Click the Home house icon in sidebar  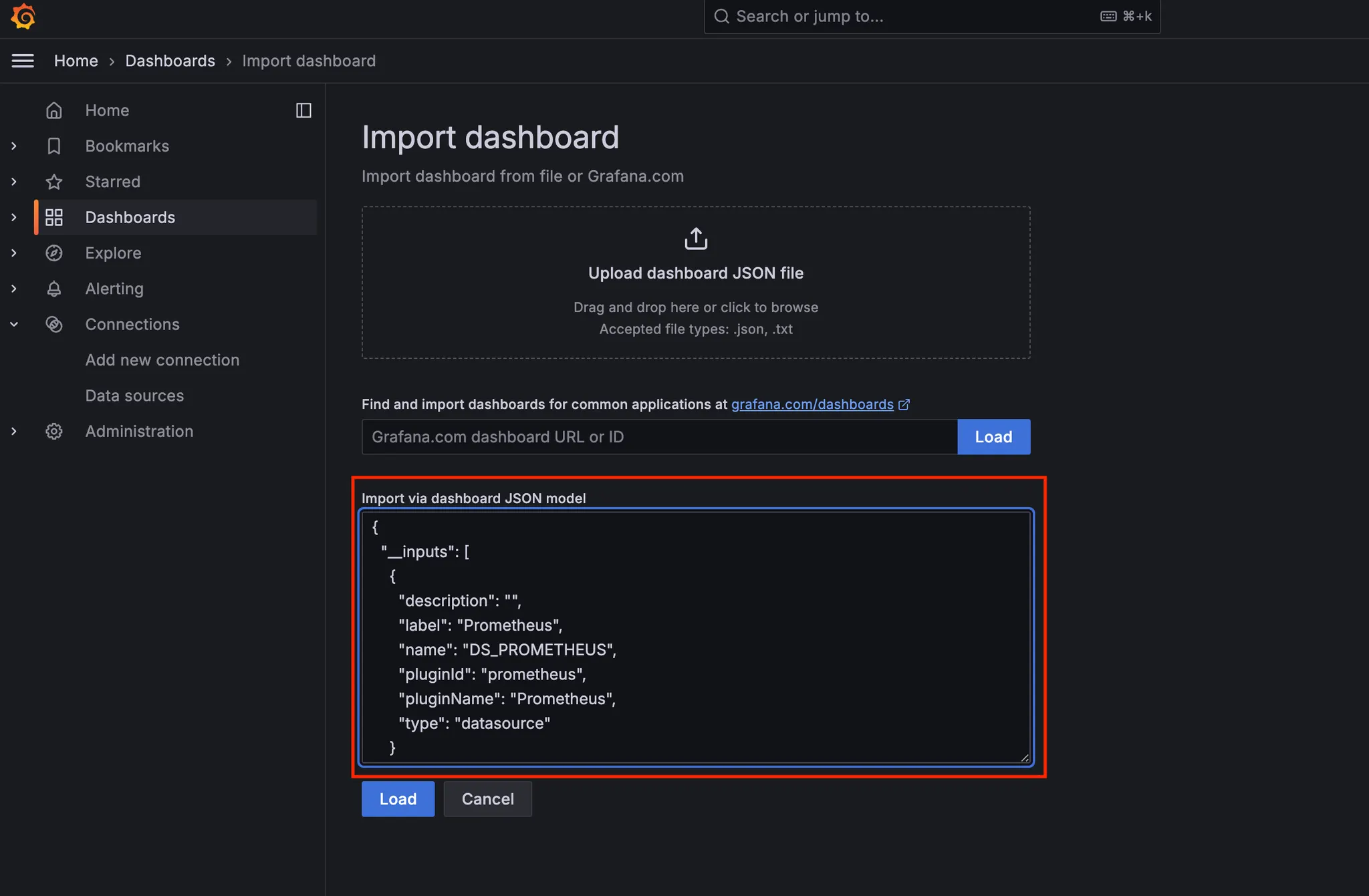[x=54, y=110]
